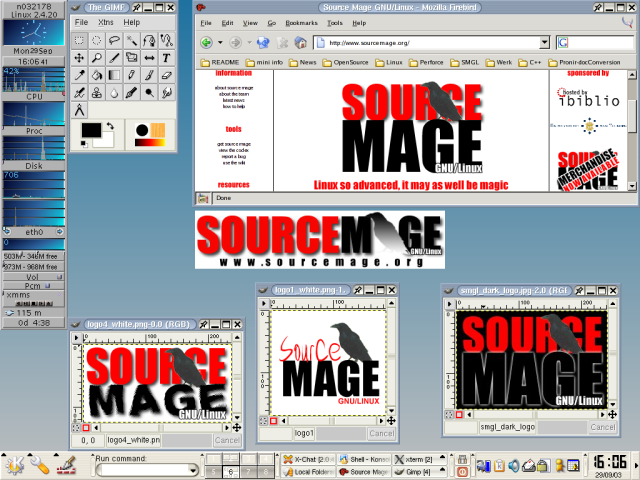
Task: Open the Back button history dropdown arrow
Action: point(219,43)
